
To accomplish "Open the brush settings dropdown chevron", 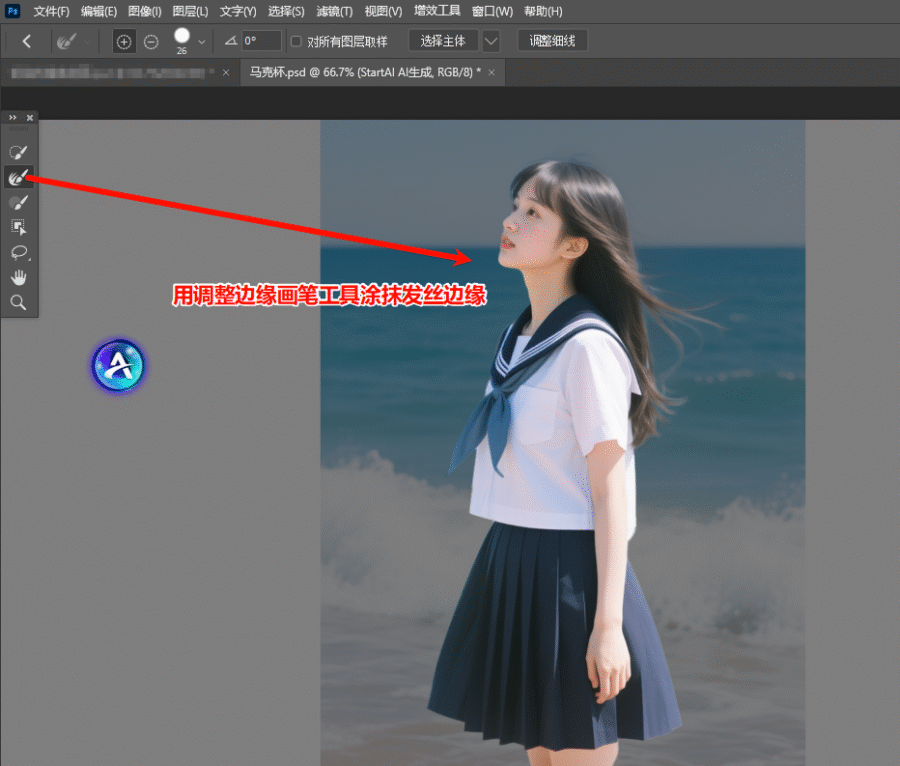I will (201, 41).
